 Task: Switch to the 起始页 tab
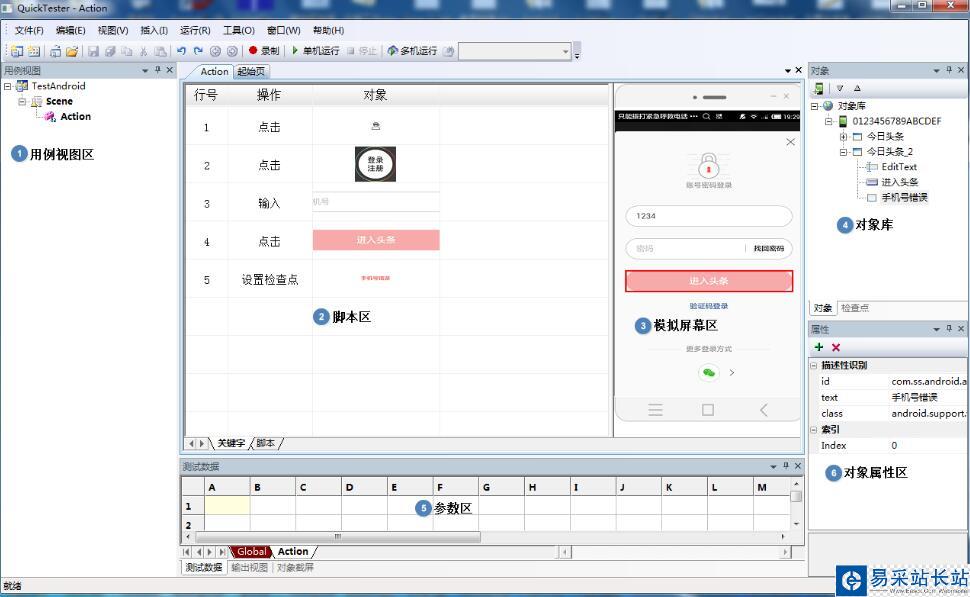pyautogui.click(x=251, y=71)
